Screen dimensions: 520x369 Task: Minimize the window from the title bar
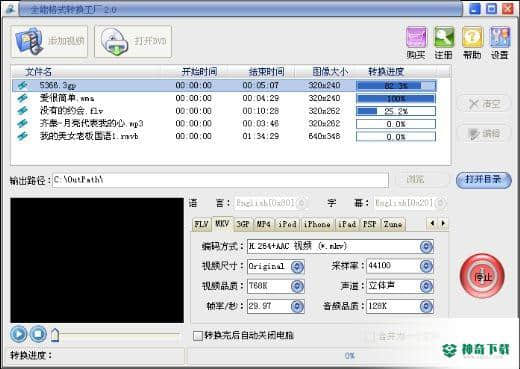click(x=475, y=8)
